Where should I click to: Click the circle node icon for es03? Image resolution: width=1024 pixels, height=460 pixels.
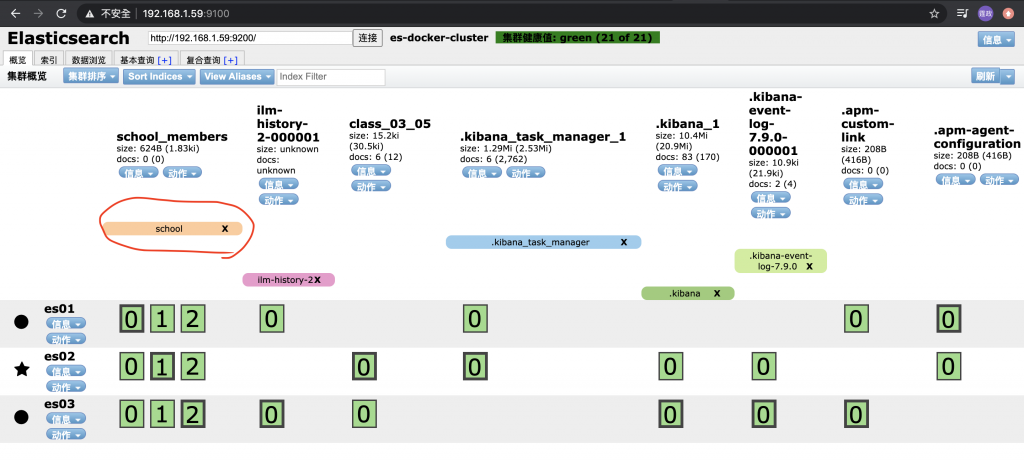pos(22,417)
